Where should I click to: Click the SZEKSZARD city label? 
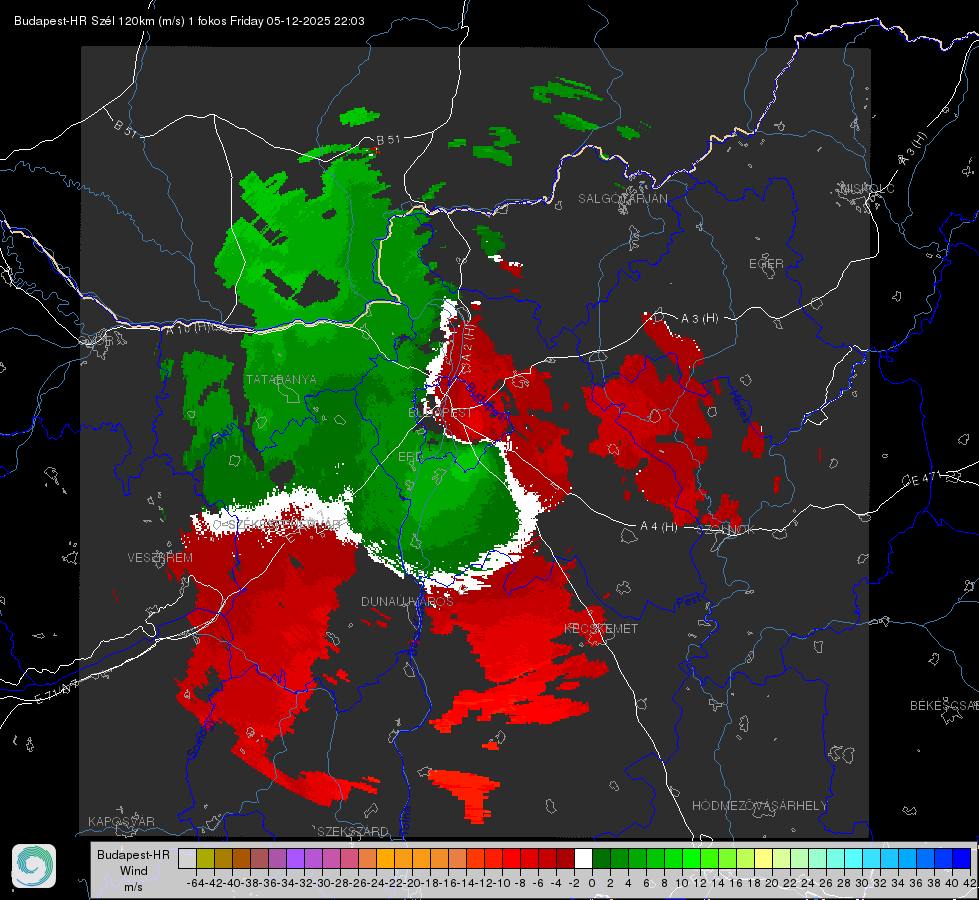pyautogui.click(x=353, y=831)
